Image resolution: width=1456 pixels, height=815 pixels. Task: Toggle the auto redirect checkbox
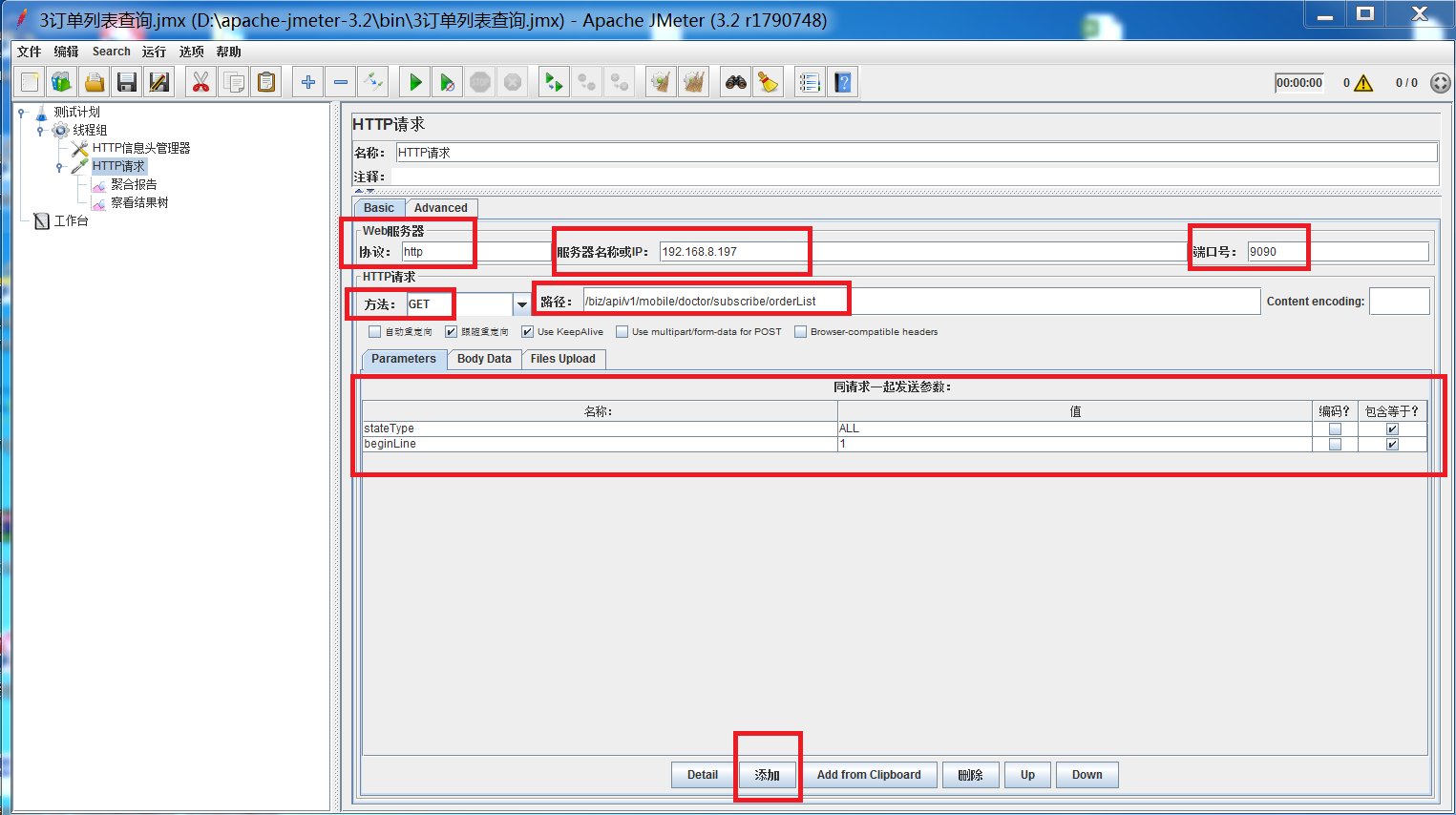click(375, 332)
